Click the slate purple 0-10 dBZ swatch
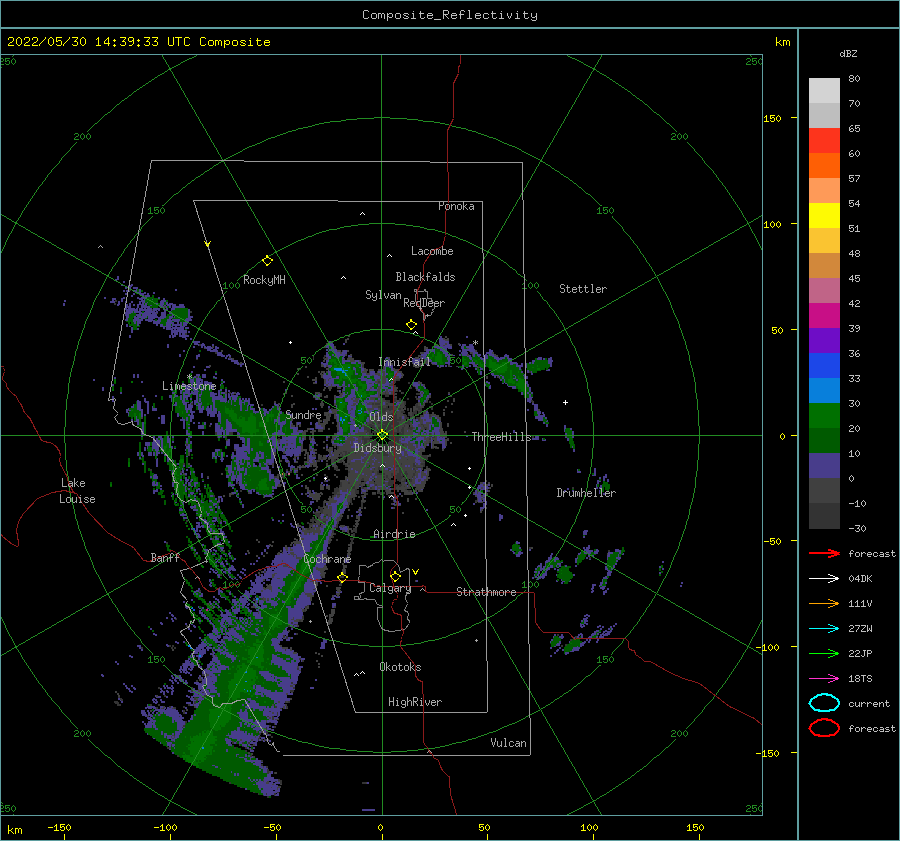The image size is (900, 841). point(824,466)
